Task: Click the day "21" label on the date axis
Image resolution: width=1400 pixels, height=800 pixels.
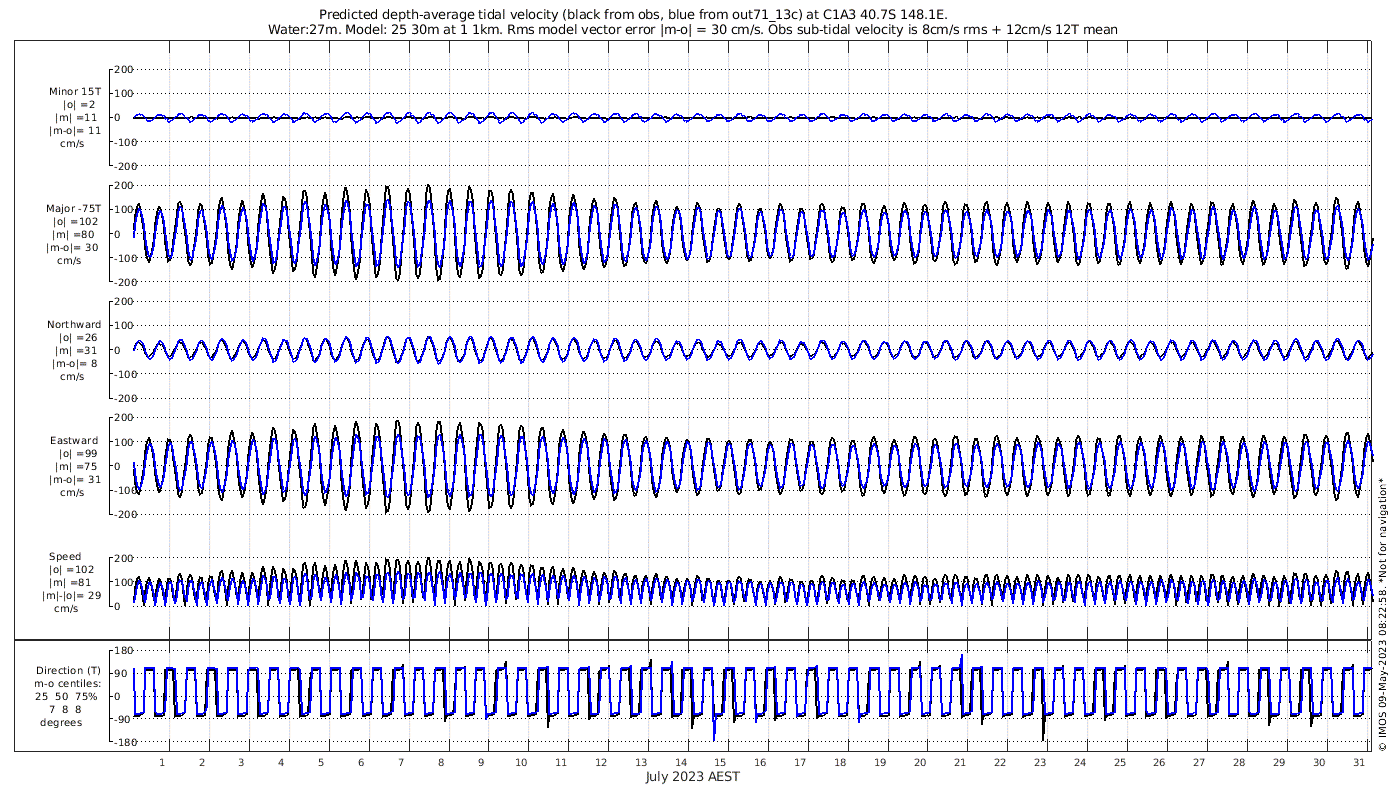Action: tap(960, 762)
